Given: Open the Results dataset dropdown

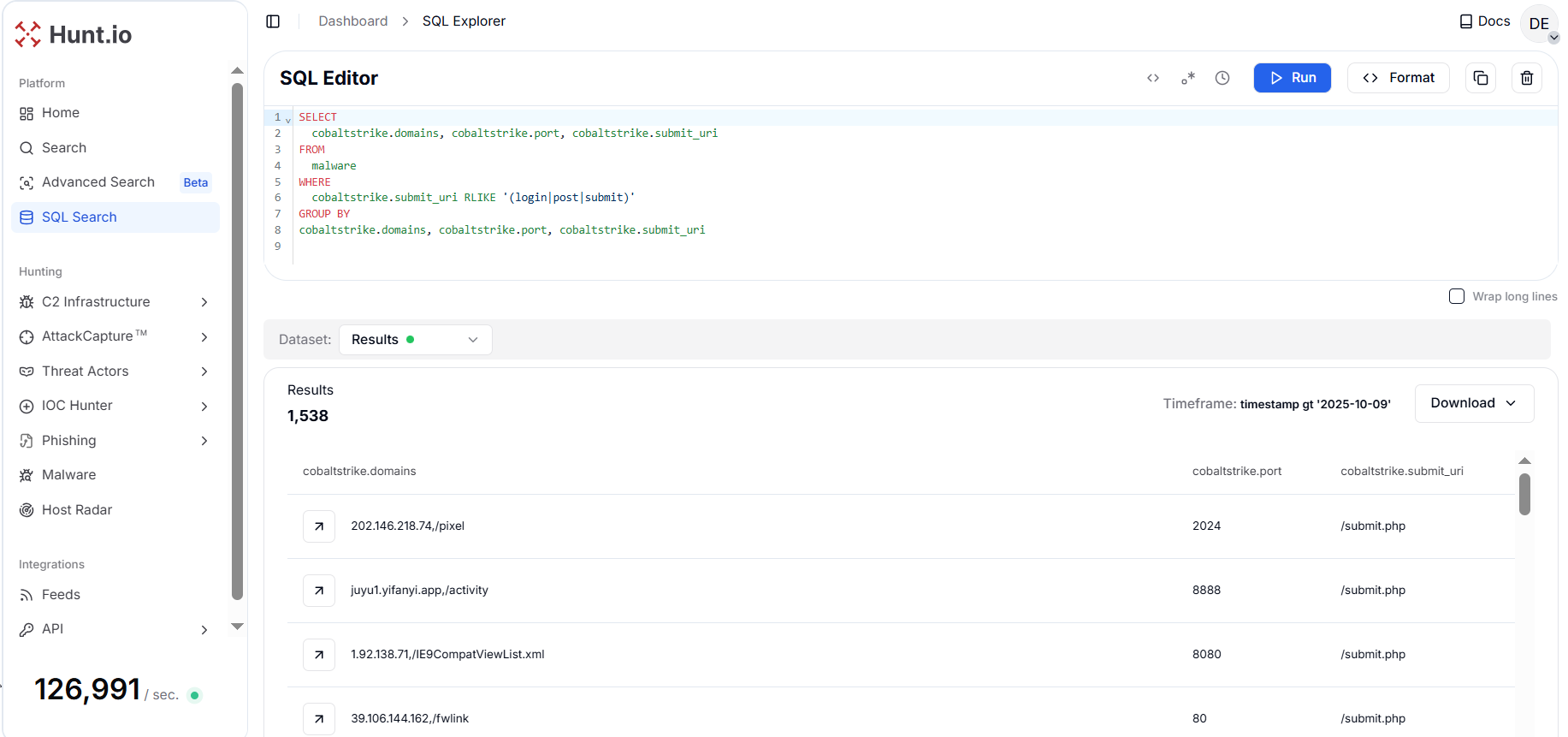Looking at the screenshot, I should [416, 340].
